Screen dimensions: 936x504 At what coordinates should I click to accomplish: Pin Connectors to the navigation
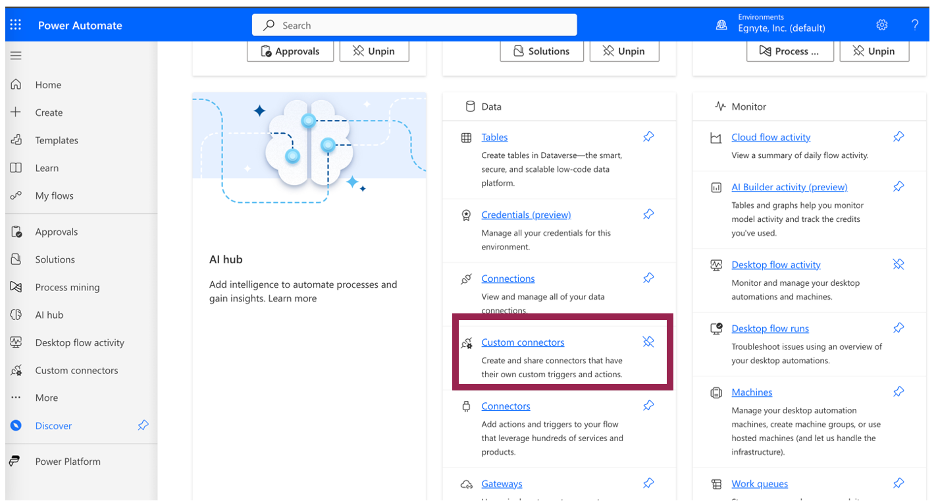pyautogui.click(x=648, y=406)
